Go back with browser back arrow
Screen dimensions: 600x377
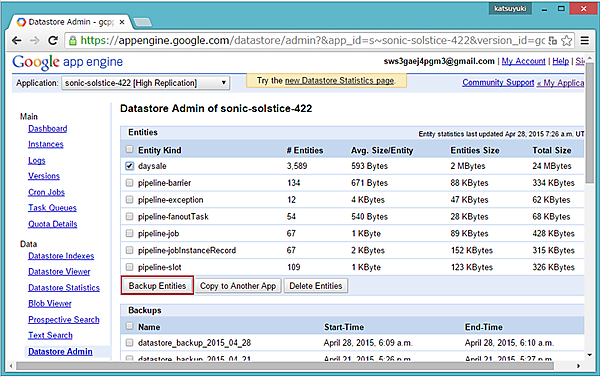coord(16,41)
